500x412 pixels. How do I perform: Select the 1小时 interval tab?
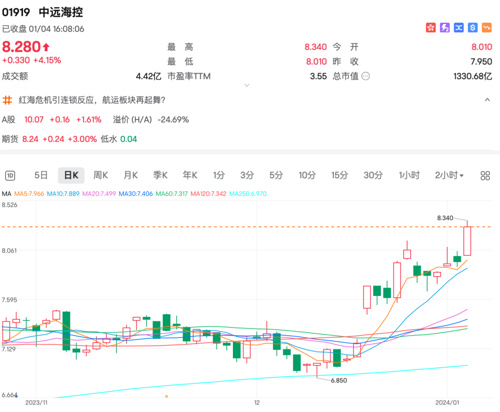[x=409, y=175]
